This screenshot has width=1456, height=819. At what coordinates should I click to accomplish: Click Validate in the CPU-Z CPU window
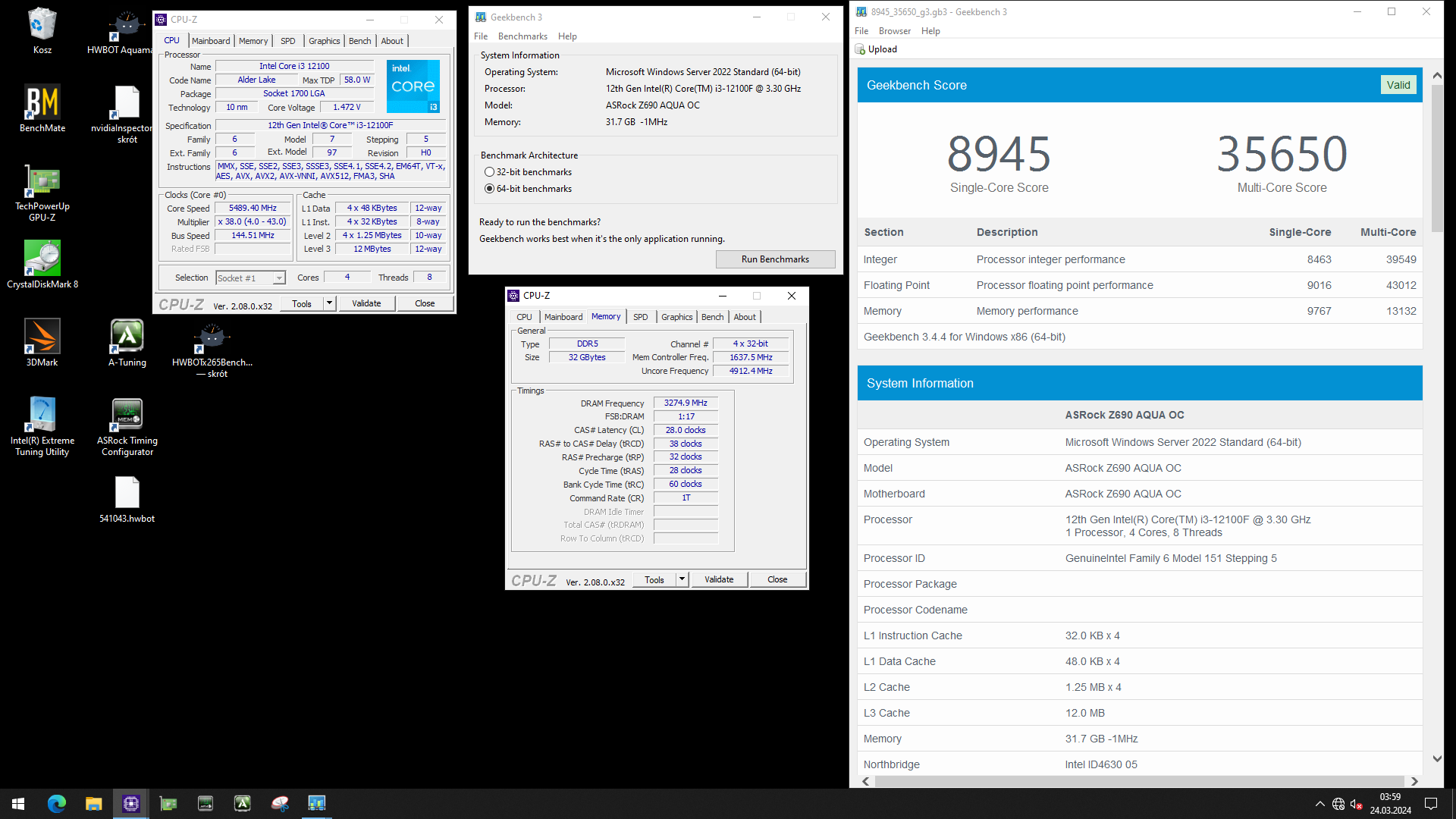click(x=366, y=303)
